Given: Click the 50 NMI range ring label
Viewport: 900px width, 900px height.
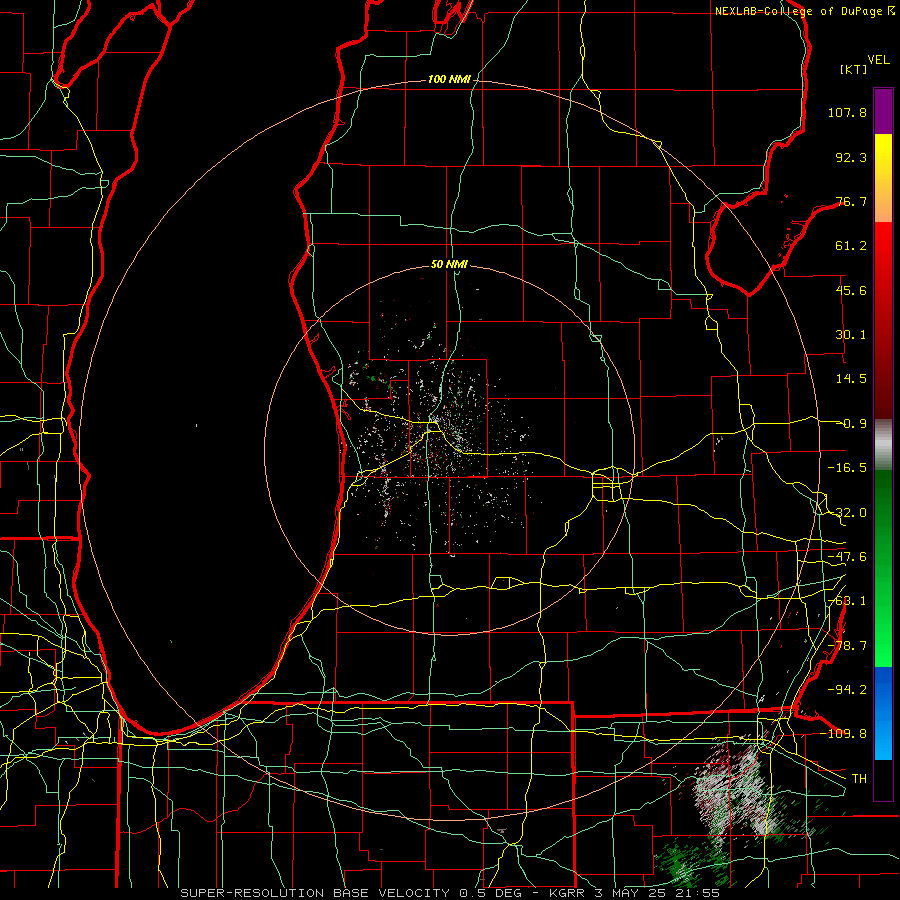Looking at the screenshot, I should coord(449,265).
